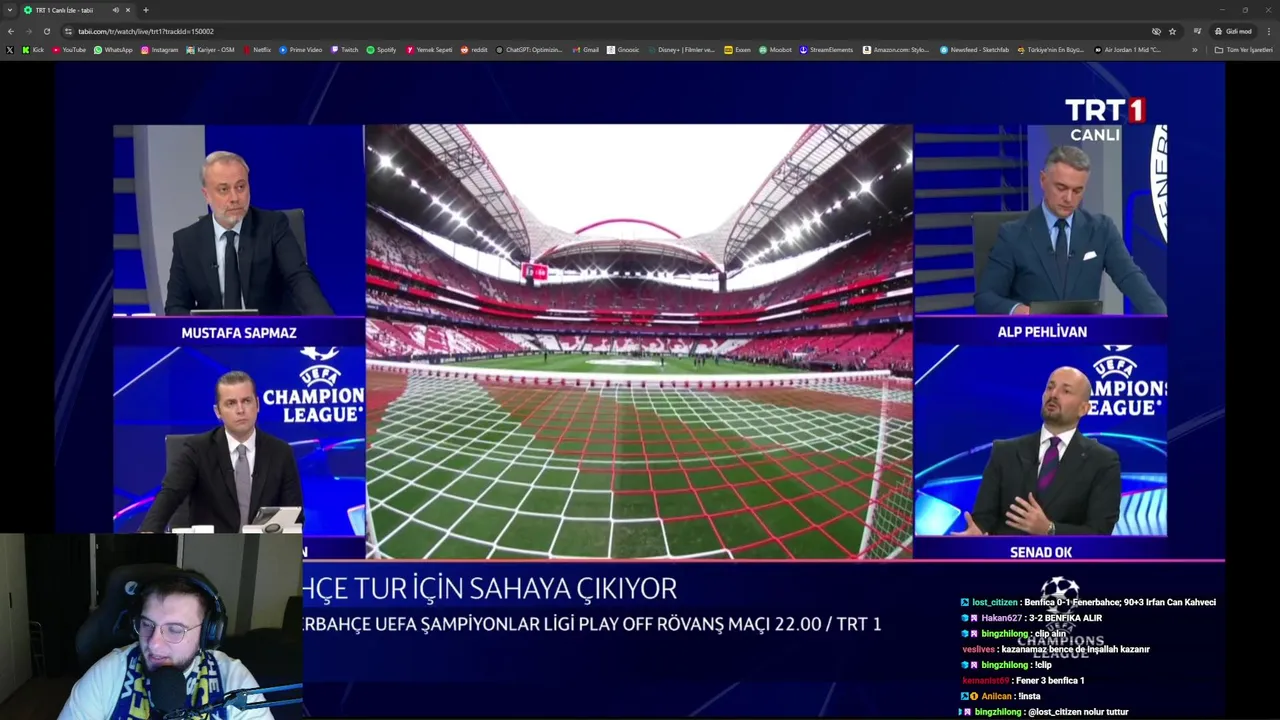
Task: Open a new browser tab
Action: [146, 10]
